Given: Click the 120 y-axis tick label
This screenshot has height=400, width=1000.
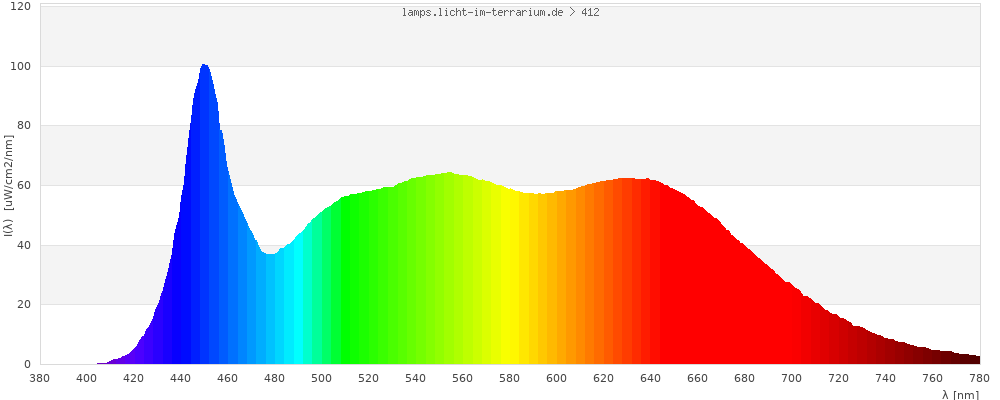Looking at the screenshot, I should [x=21, y=7].
